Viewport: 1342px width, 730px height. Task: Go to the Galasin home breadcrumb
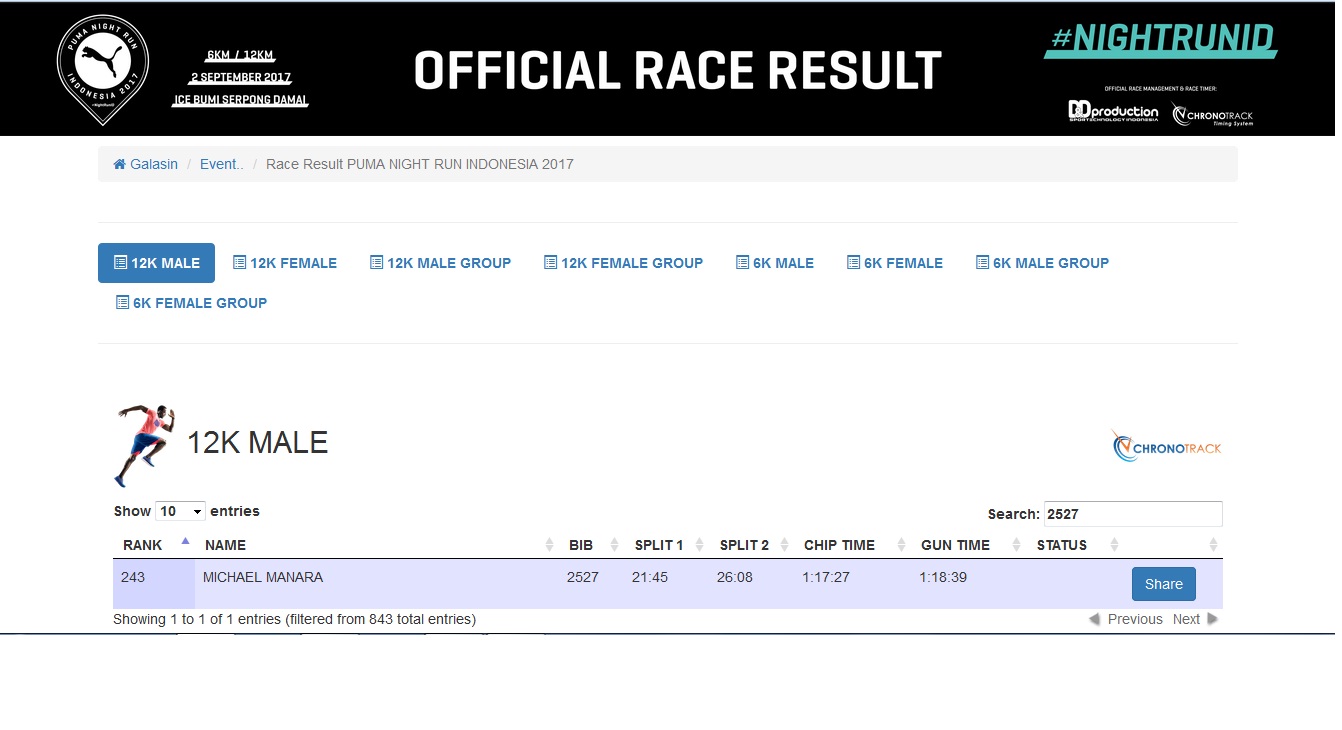pyautogui.click(x=146, y=164)
